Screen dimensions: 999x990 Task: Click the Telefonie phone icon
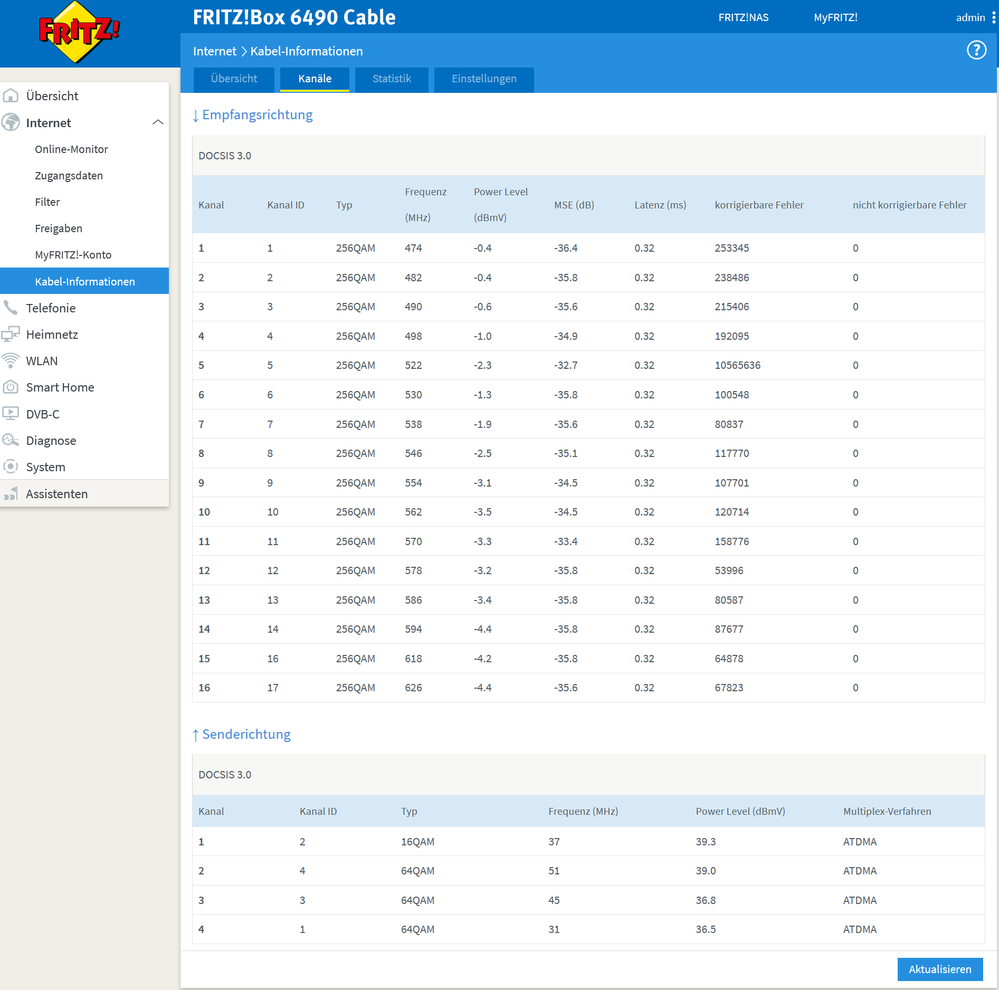pos(11,308)
